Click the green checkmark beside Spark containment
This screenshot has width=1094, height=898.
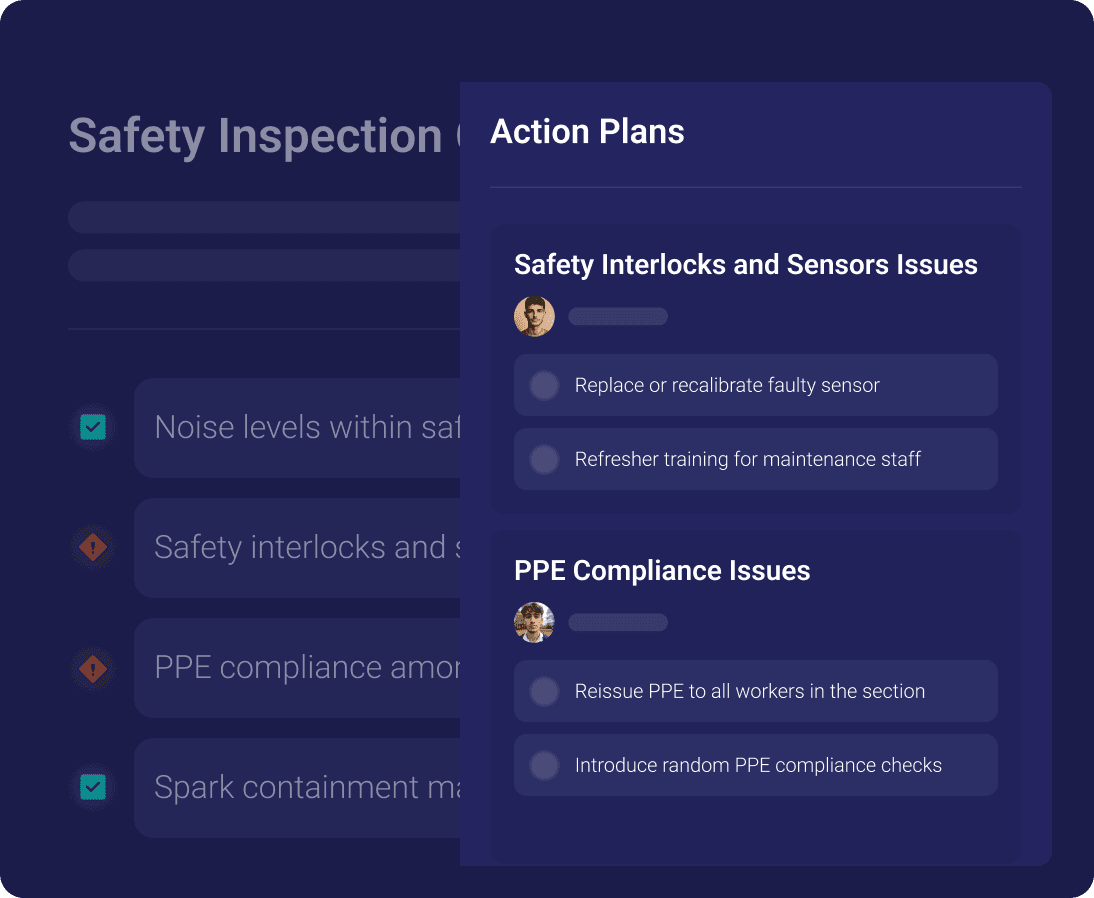coord(93,788)
